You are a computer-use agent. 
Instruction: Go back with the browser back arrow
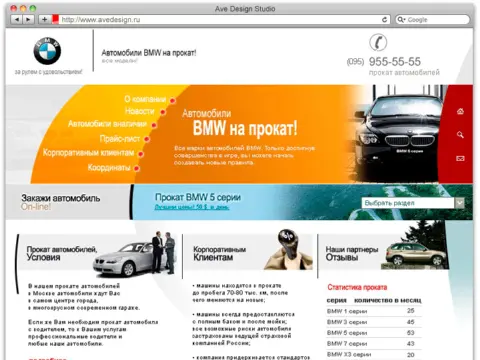tap(17, 20)
